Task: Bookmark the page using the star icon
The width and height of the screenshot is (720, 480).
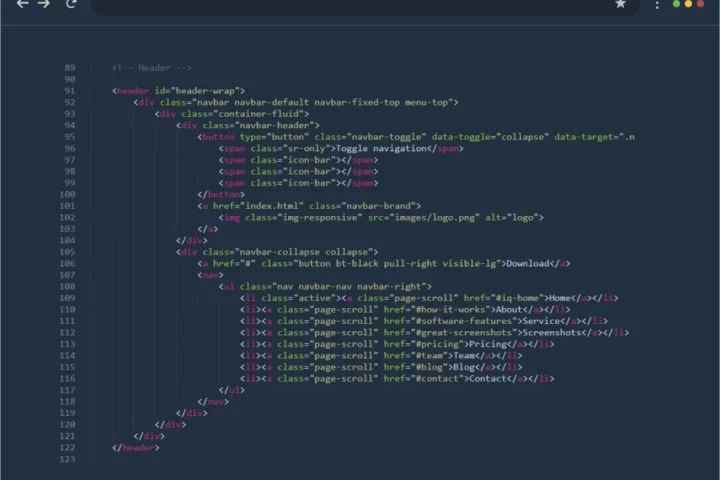Action: click(x=620, y=5)
